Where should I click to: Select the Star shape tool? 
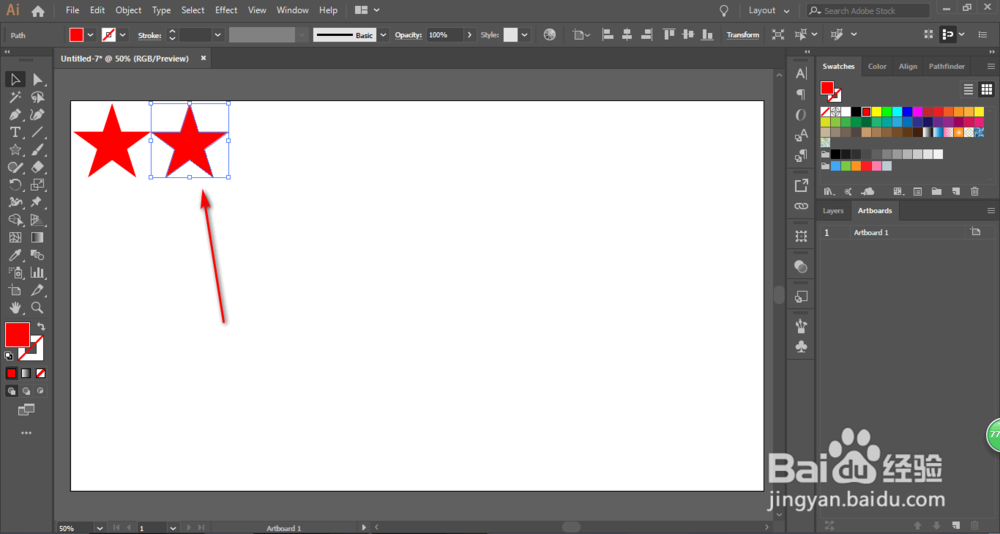(15, 150)
